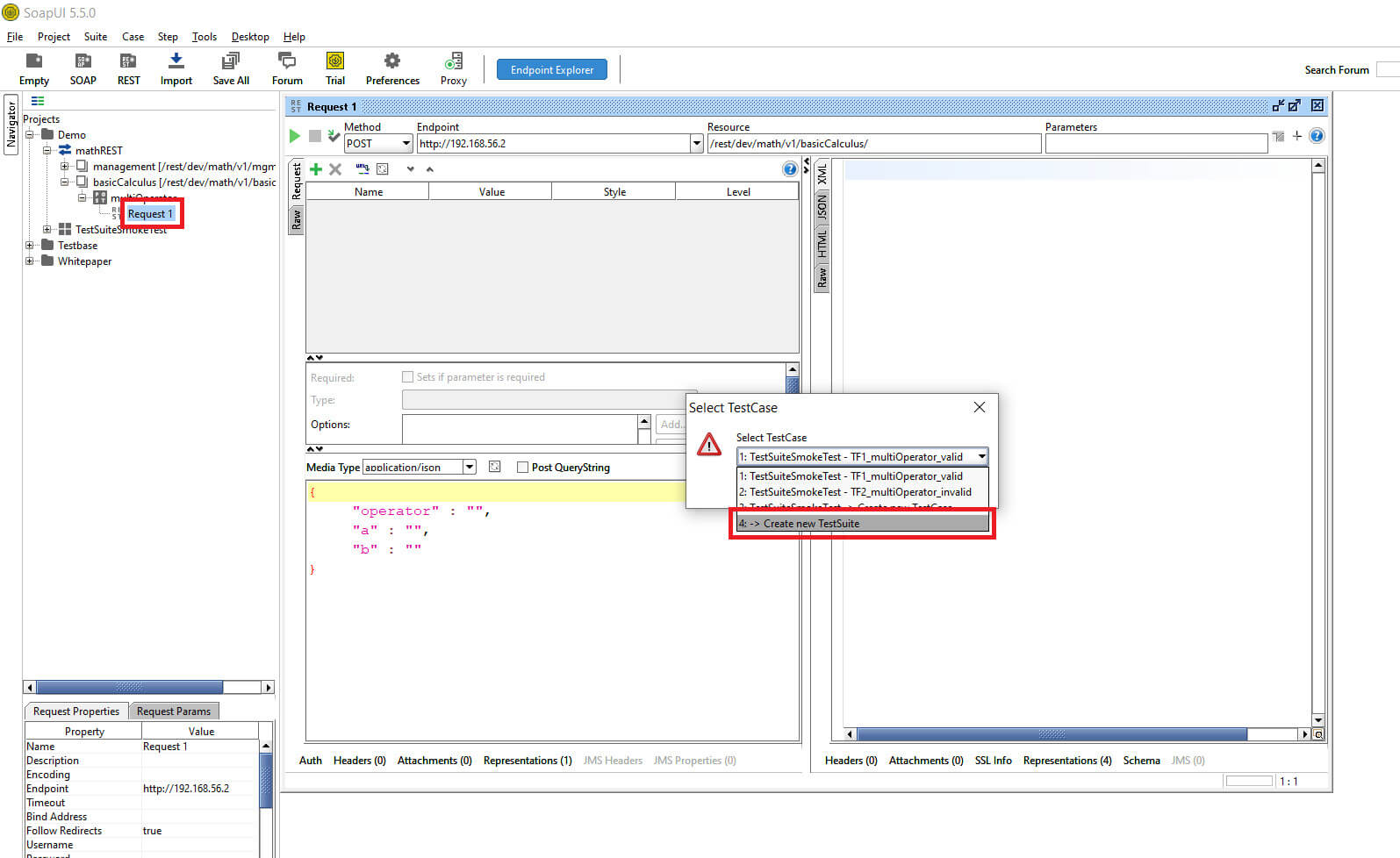Click the Resource path input field
Viewport: 1400px width, 858px height.
click(x=874, y=143)
